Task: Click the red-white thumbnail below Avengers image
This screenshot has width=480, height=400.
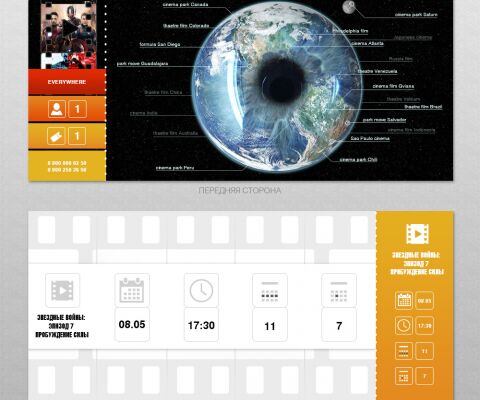Action: 69,61
